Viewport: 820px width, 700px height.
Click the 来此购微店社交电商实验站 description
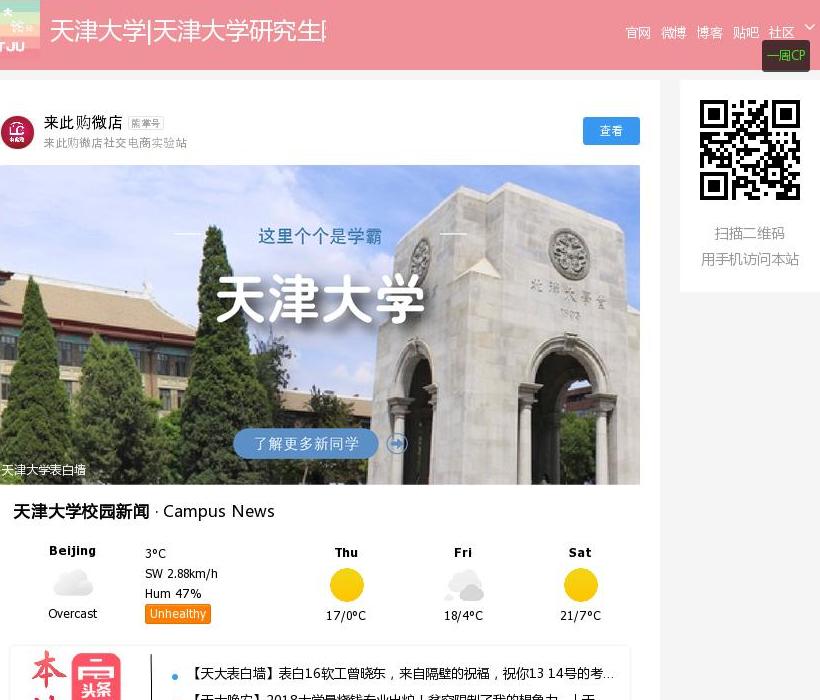116,143
